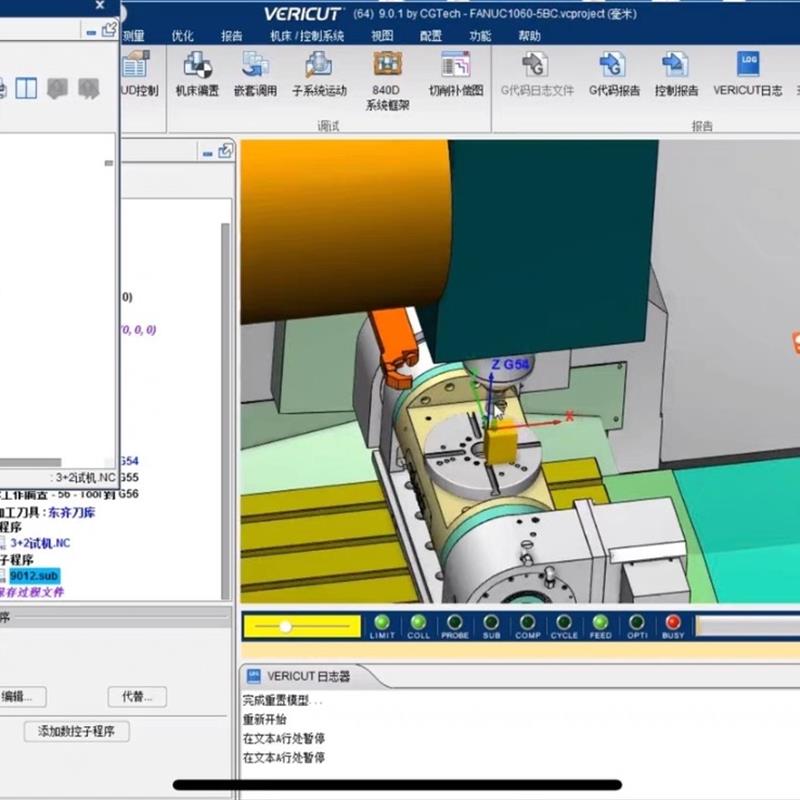Open the 测量 menu
This screenshot has height=800, width=800.
[133, 36]
